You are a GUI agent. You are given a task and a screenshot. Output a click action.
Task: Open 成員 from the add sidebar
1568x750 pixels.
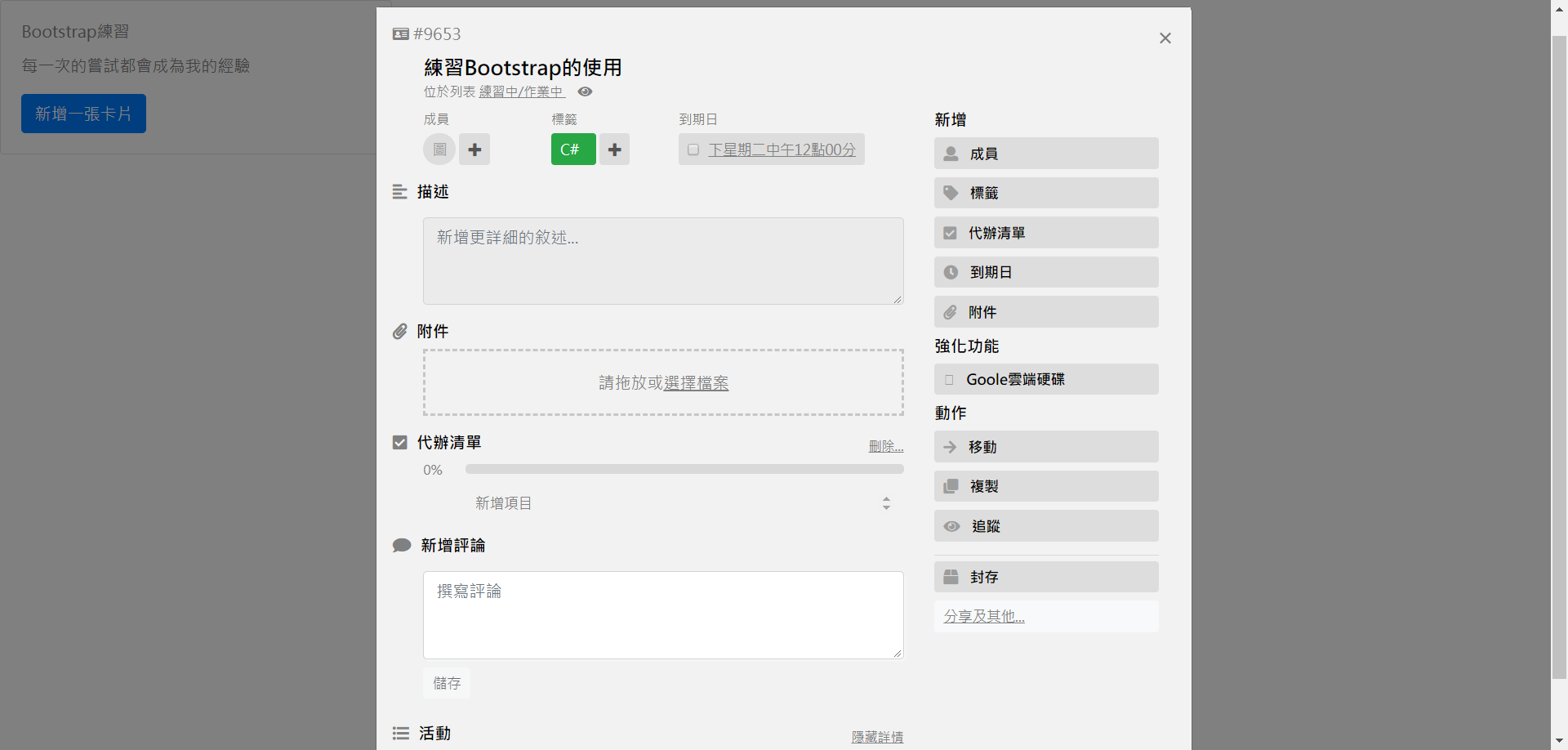pyautogui.click(x=1045, y=154)
